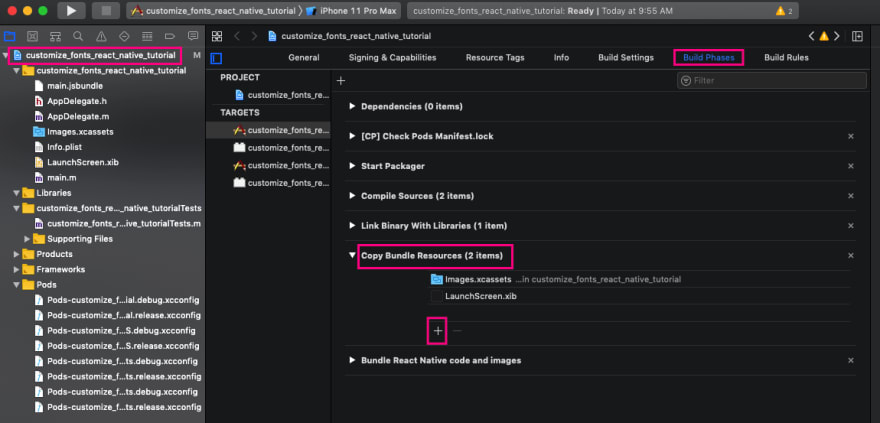Expand Check Pods Manifest.lock phase

352,136
